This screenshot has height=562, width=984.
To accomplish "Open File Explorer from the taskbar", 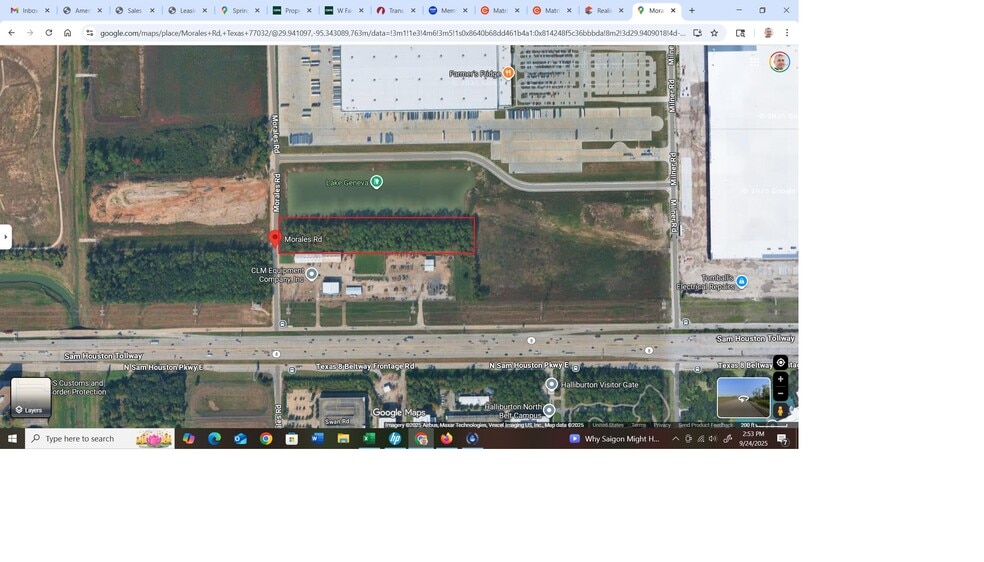I will pos(343,438).
